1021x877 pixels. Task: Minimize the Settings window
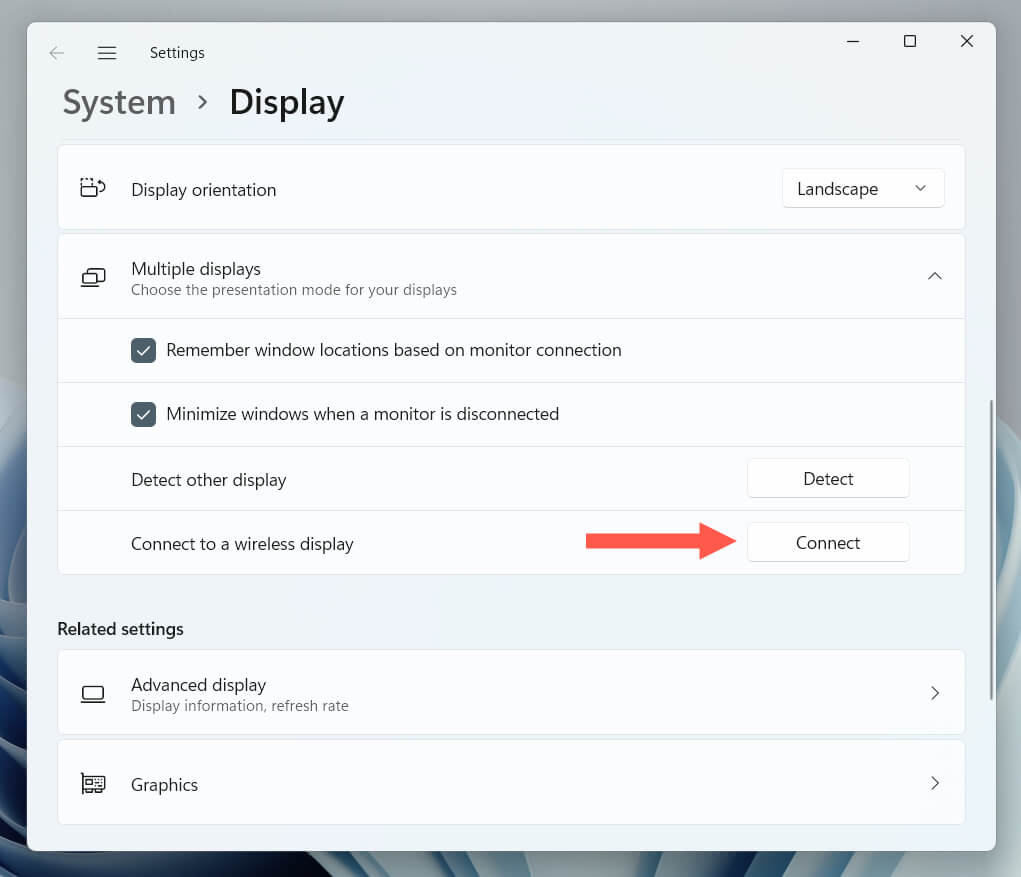coord(852,41)
